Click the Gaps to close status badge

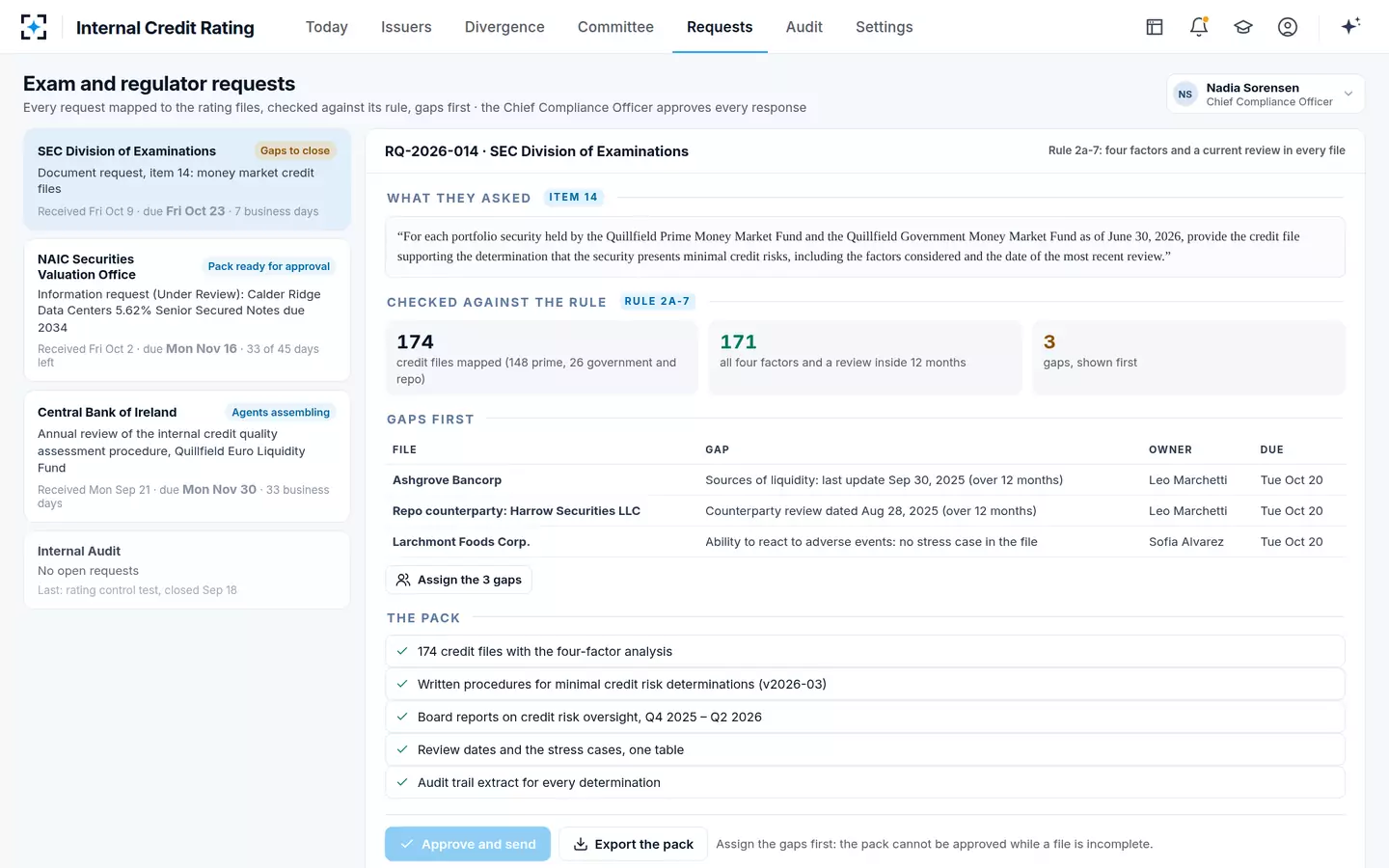[295, 150]
